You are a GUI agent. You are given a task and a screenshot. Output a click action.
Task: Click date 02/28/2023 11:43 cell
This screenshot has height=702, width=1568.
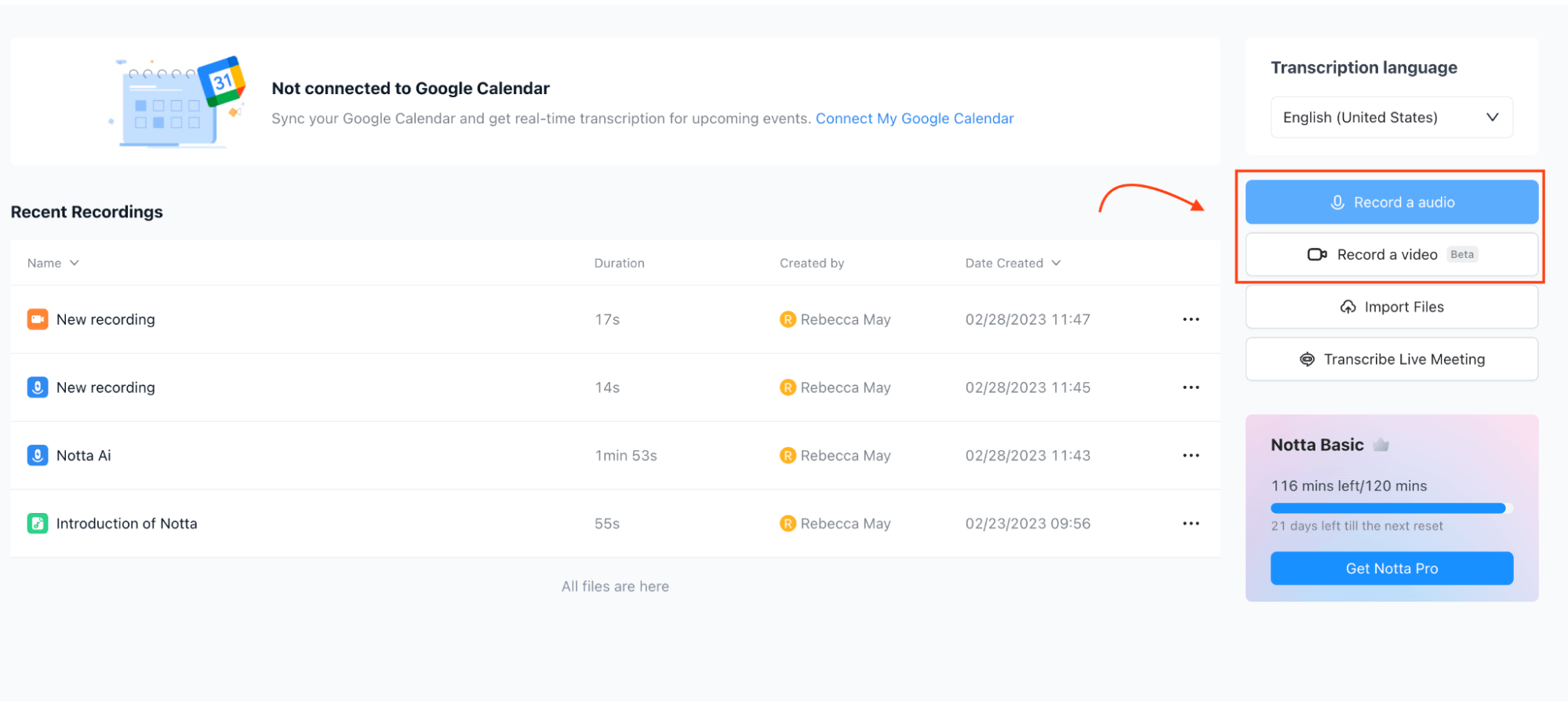[x=1028, y=456]
